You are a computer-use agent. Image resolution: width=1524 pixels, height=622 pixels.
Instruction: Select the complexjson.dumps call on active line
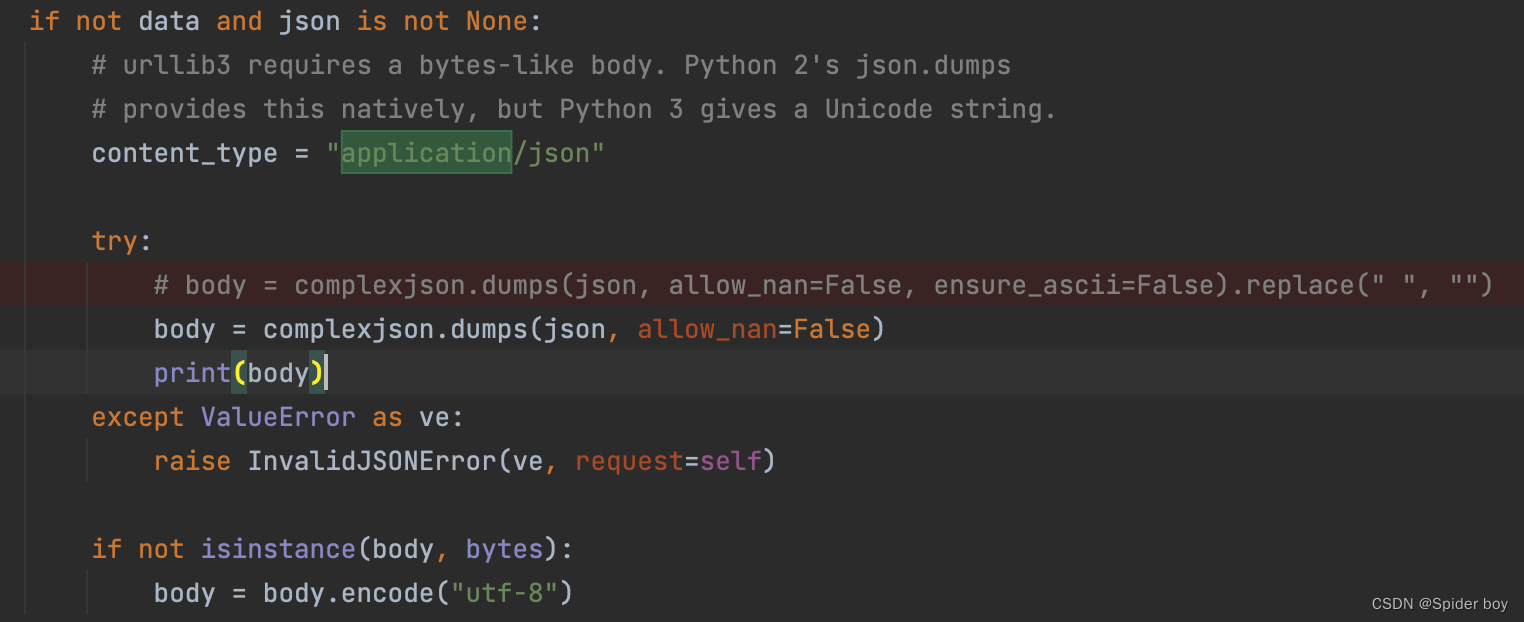(574, 329)
